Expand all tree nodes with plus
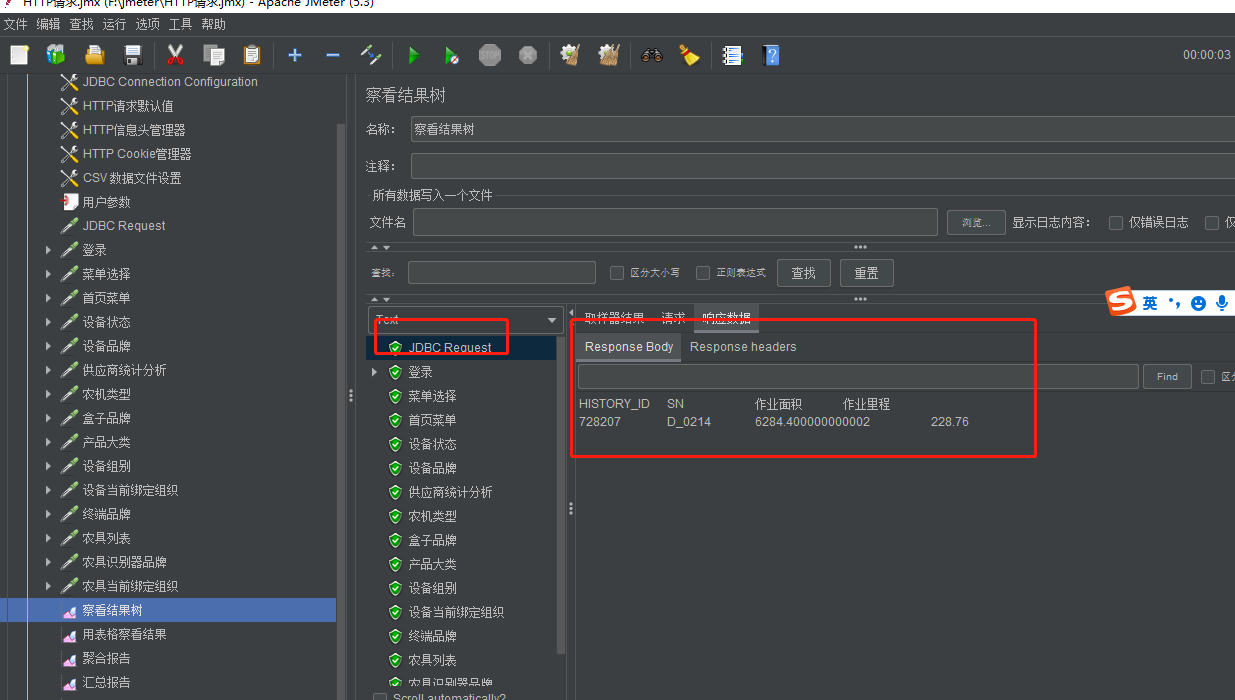This screenshot has width=1235, height=700. (x=295, y=55)
